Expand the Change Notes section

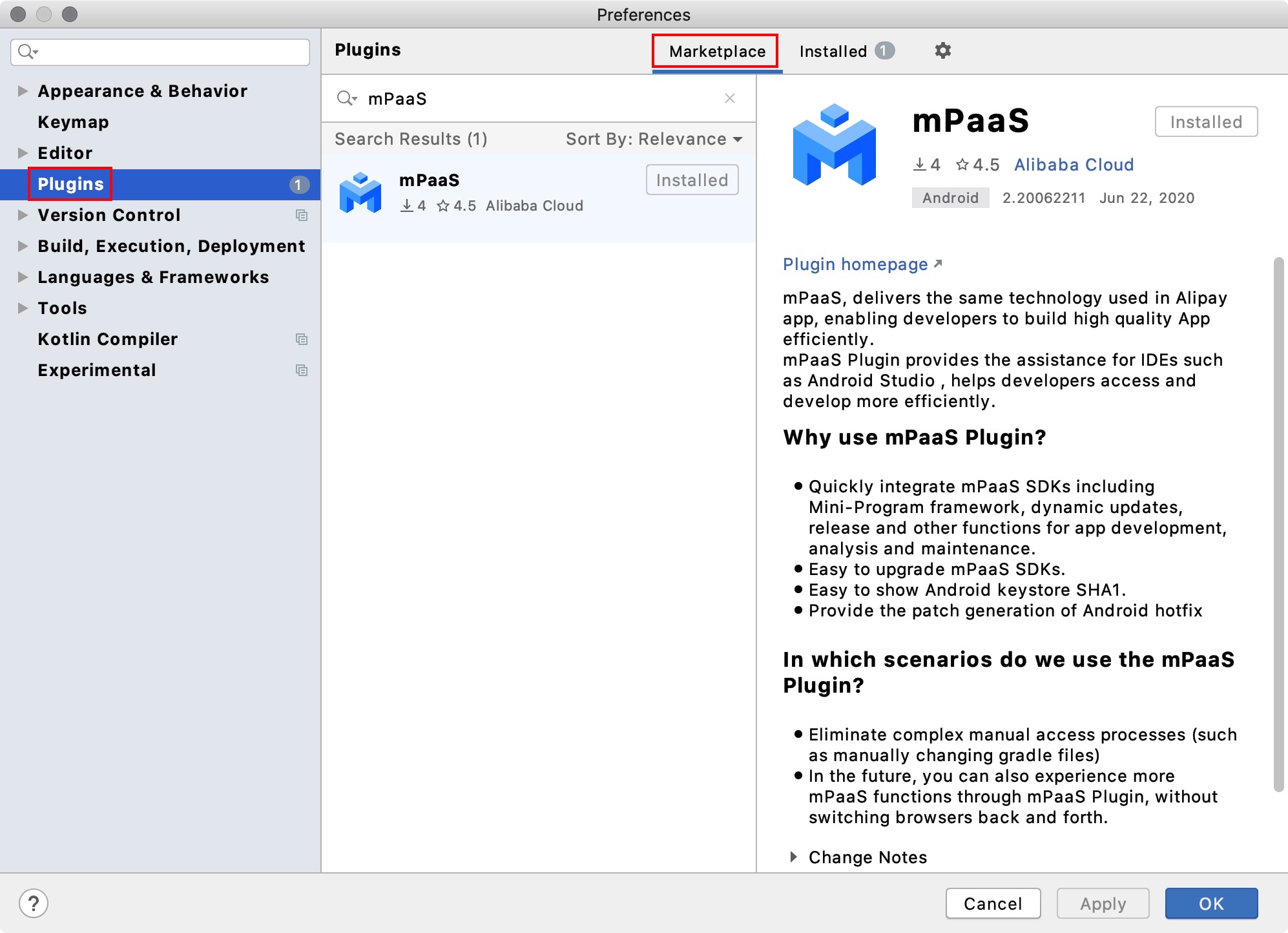(794, 857)
